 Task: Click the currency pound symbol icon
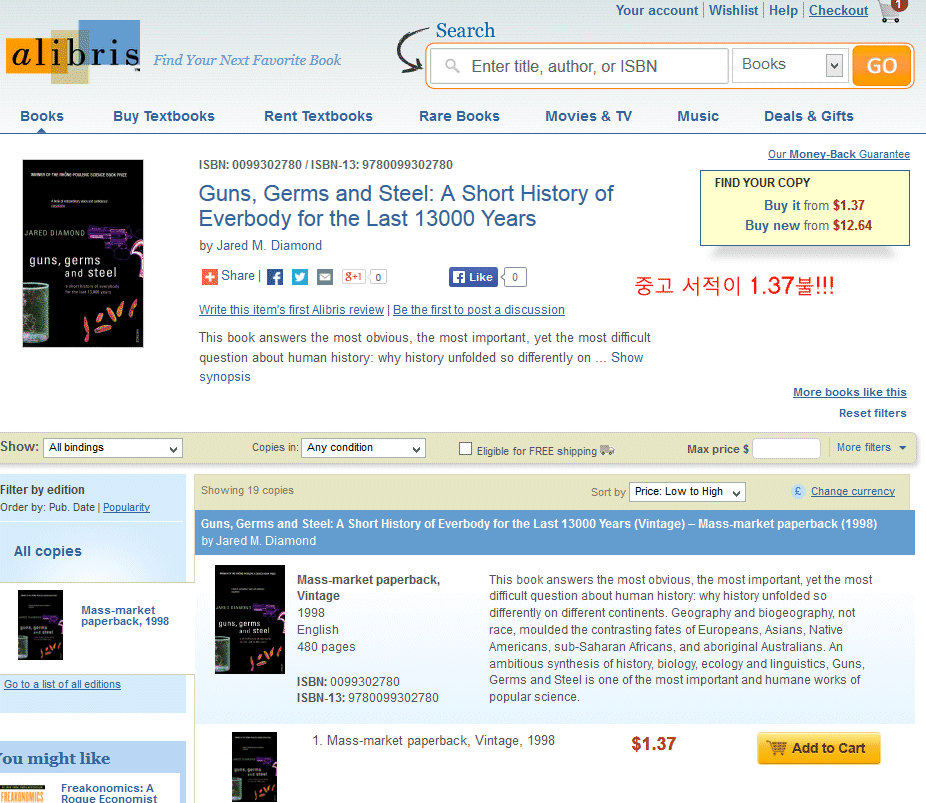tap(798, 491)
